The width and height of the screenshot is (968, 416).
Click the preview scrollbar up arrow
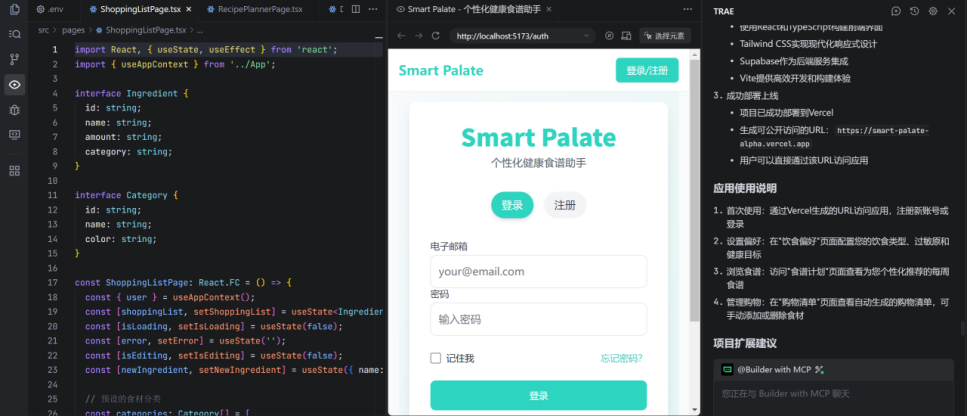pos(695,56)
